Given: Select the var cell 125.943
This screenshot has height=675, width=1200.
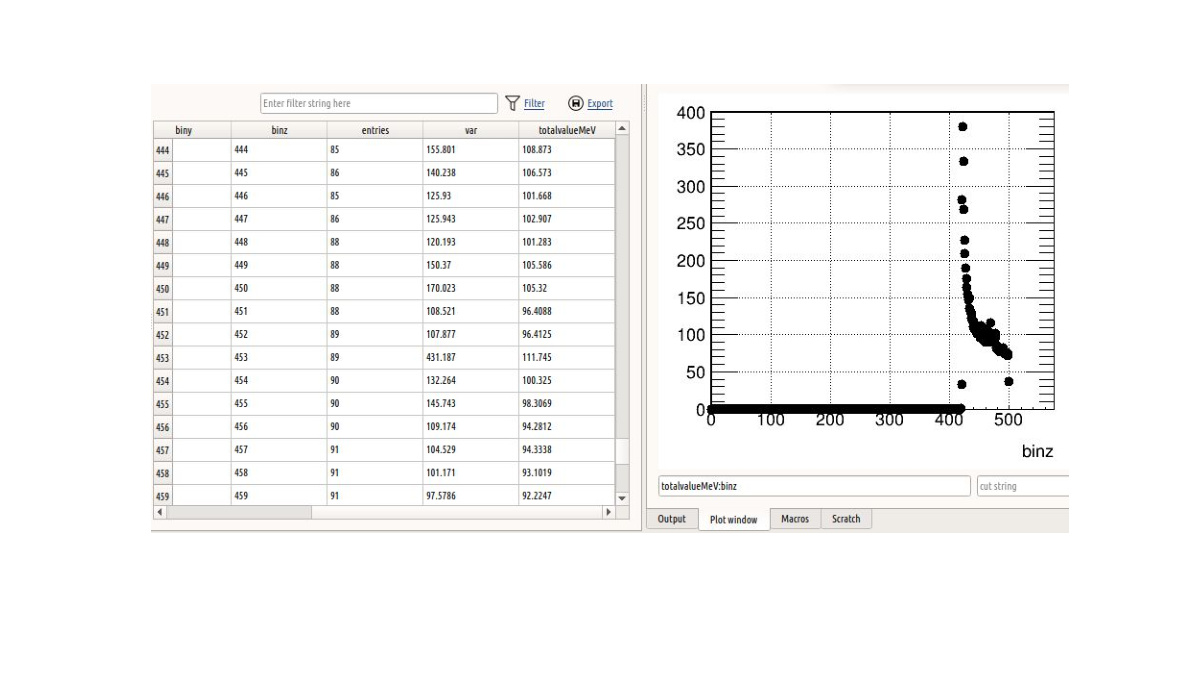Looking at the screenshot, I should pos(471,219).
